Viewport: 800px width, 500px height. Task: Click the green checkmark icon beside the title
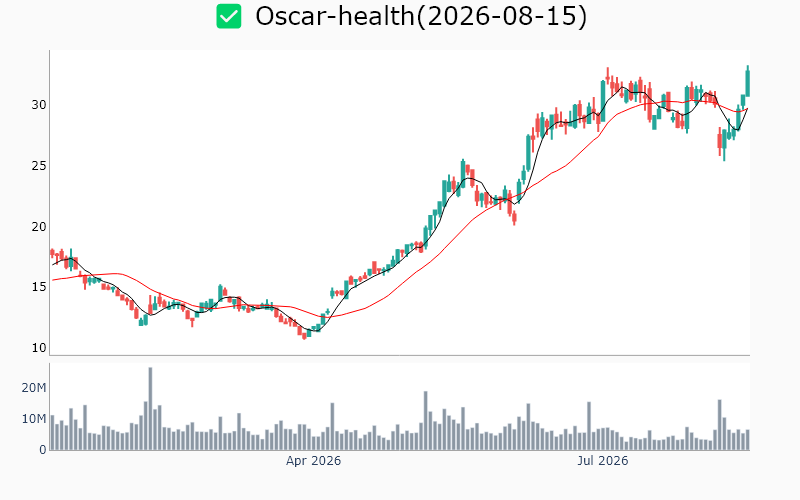pyautogui.click(x=229, y=16)
